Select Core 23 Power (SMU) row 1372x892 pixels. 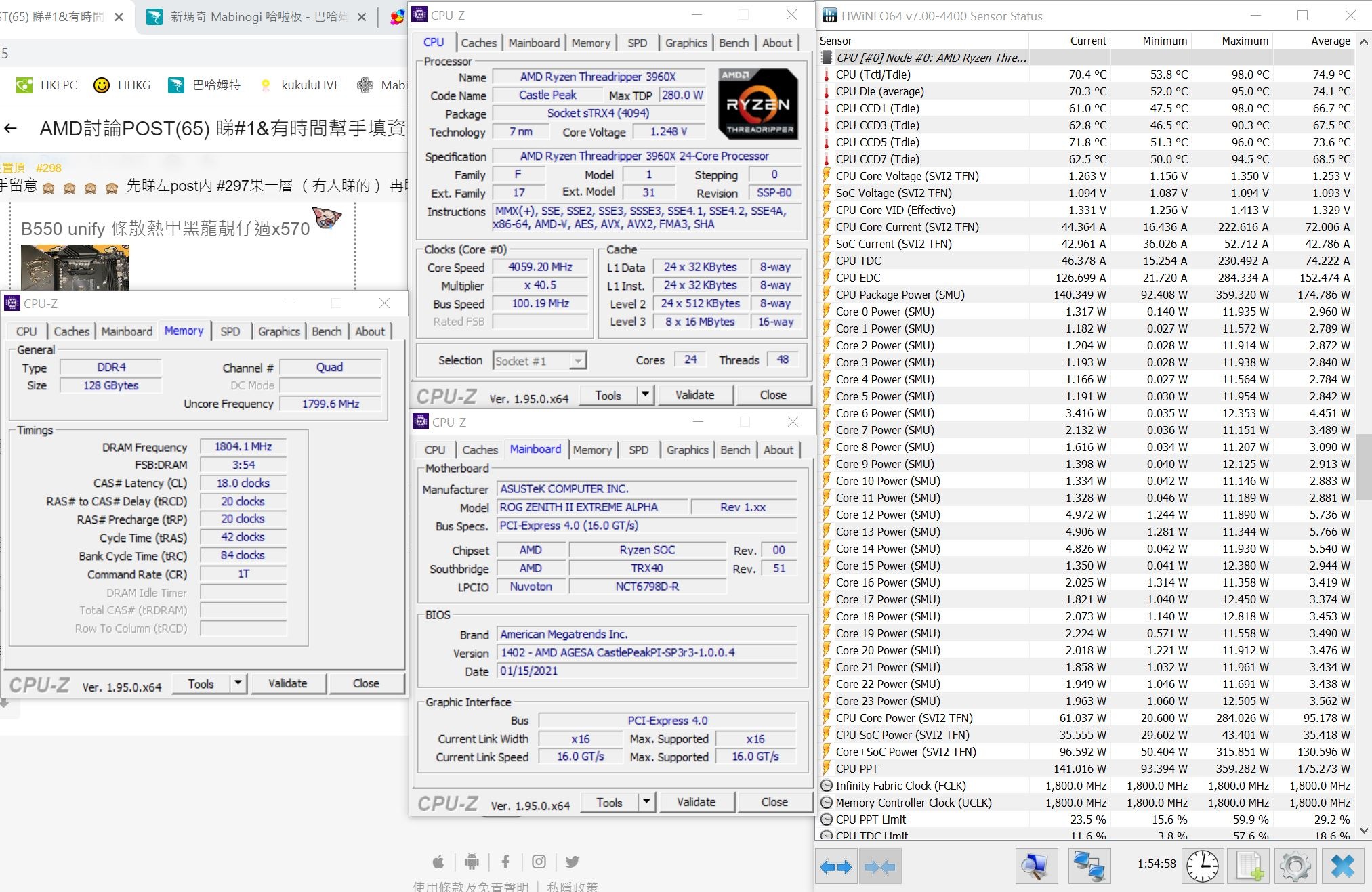point(1086,701)
